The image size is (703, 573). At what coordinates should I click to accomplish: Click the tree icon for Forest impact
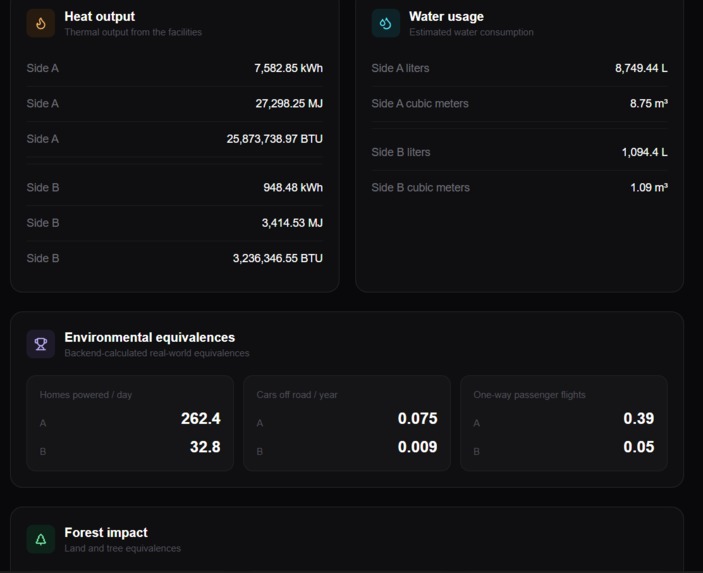pos(41,539)
